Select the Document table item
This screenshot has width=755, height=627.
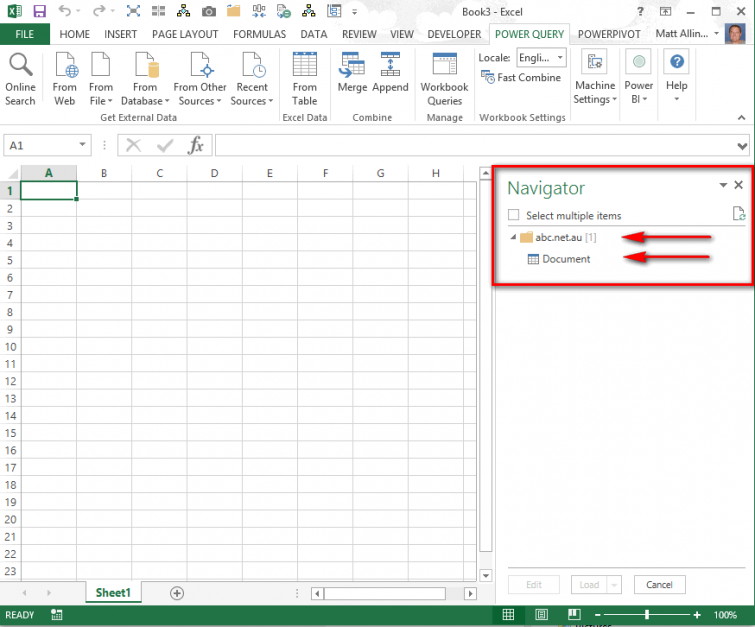(x=559, y=259)
